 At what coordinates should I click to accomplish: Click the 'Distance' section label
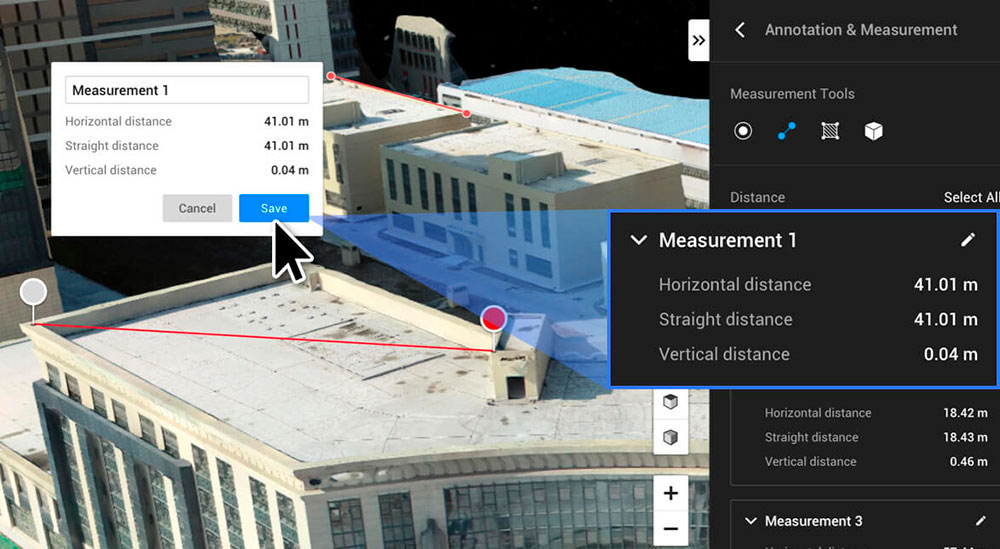coord(757,198)
